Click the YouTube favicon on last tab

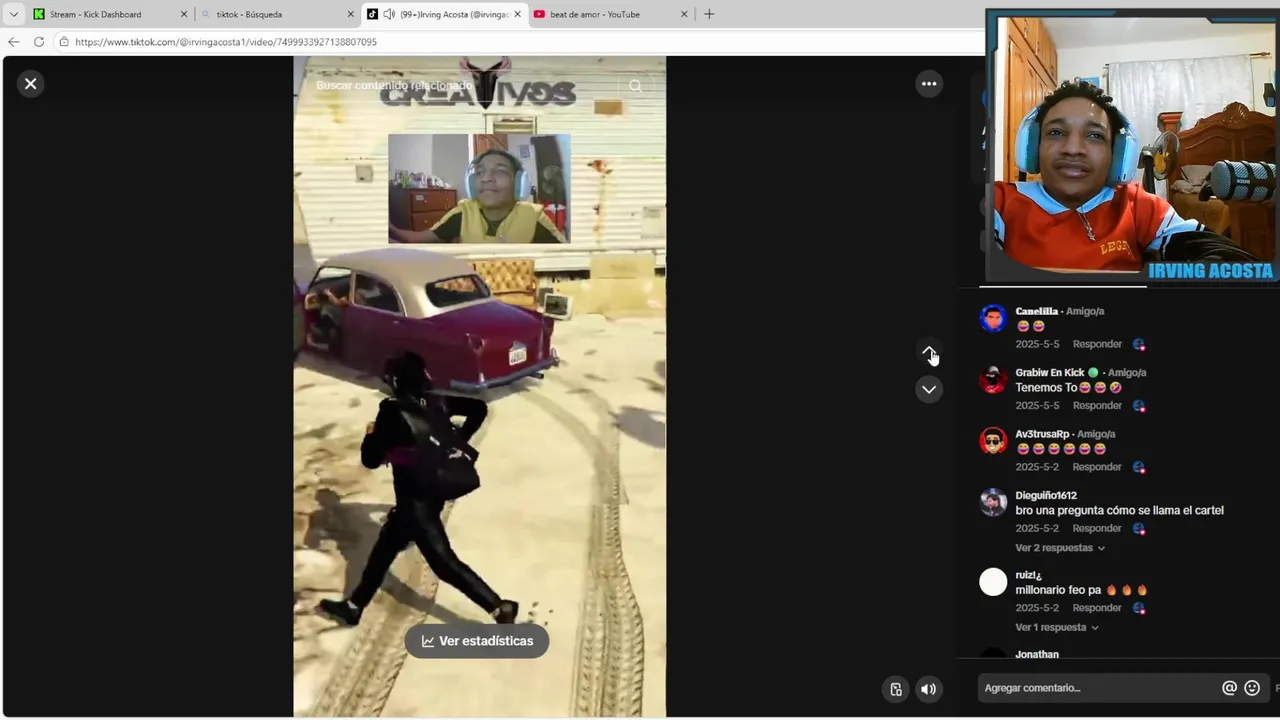tap(540, 14)
